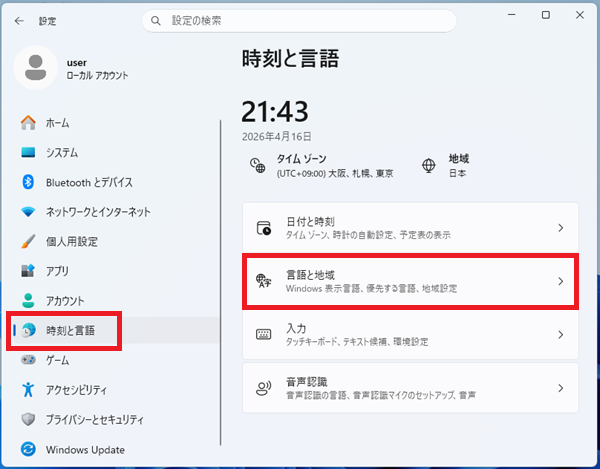The height and width of the screenshot is (469, 600).
Task: Click the アクセシビリティ person icon
Action: 28,389
